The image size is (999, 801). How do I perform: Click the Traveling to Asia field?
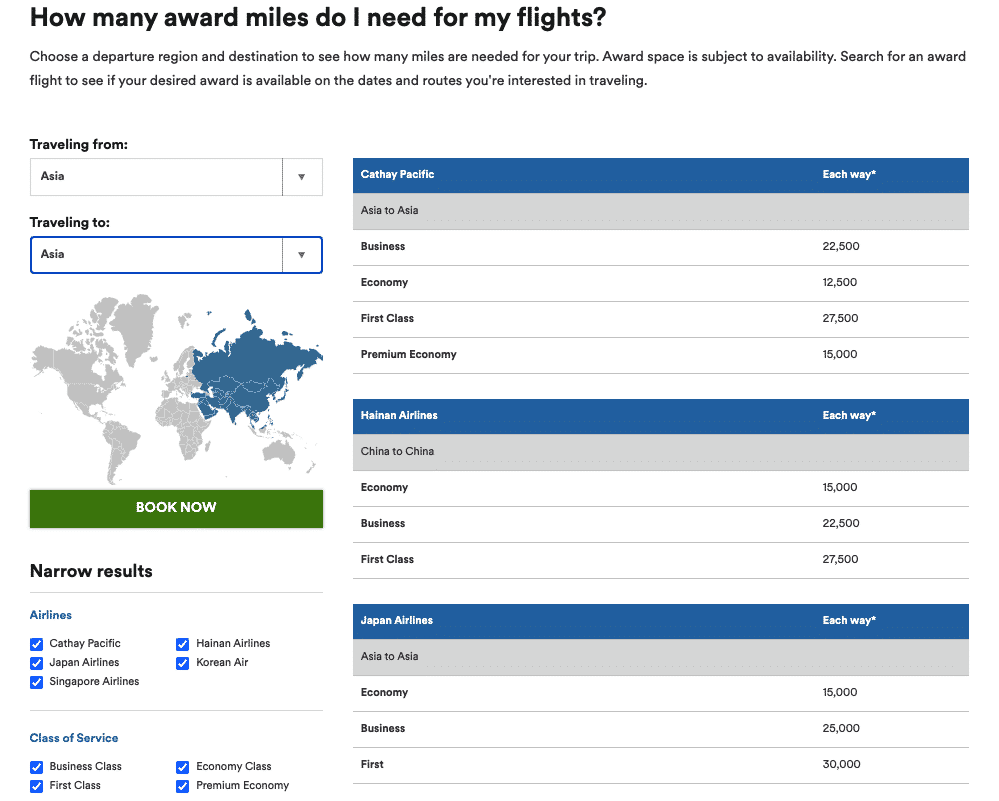click(176, 255)
